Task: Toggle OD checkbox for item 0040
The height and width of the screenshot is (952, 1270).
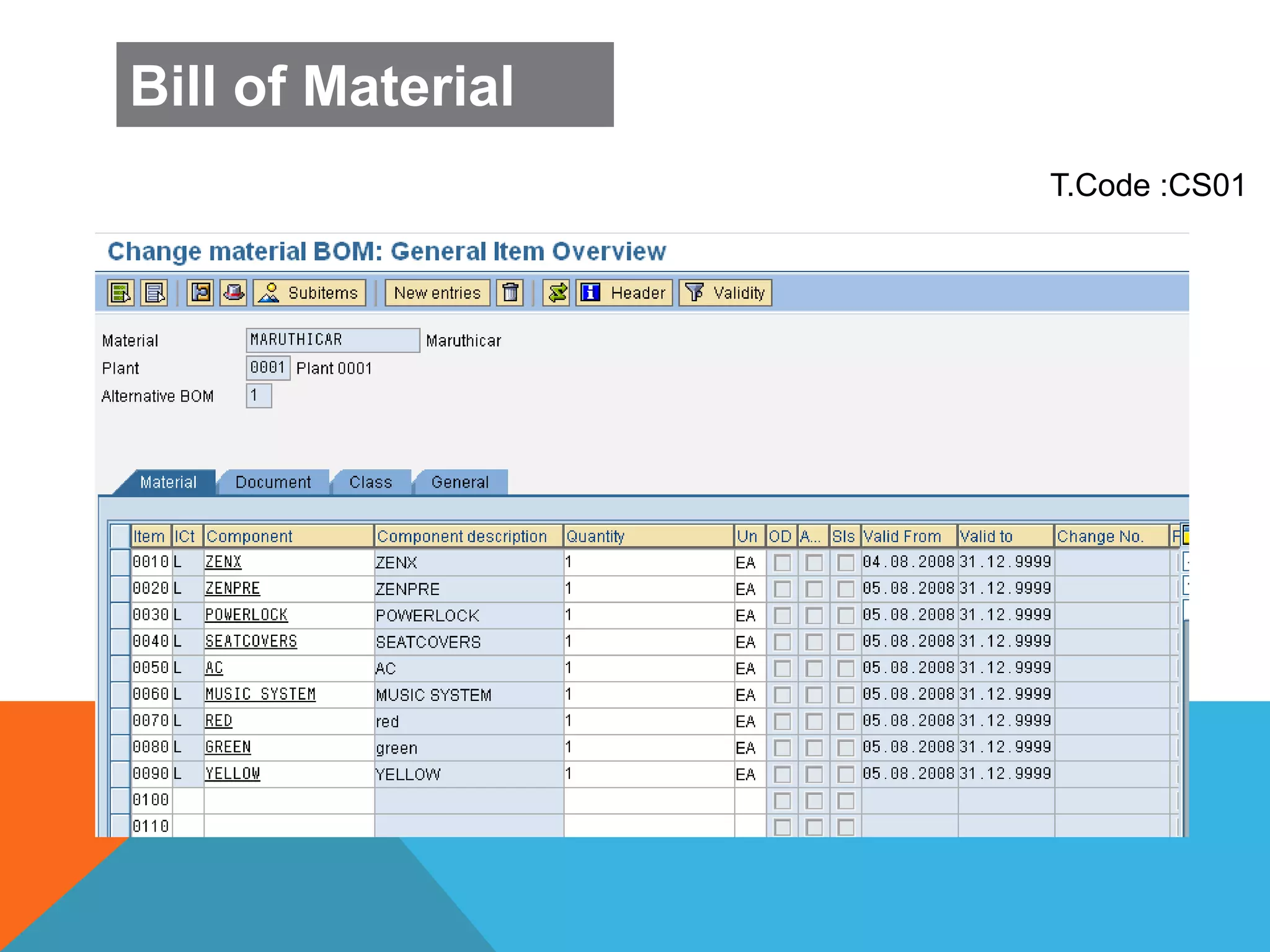Action: (782, 642)
